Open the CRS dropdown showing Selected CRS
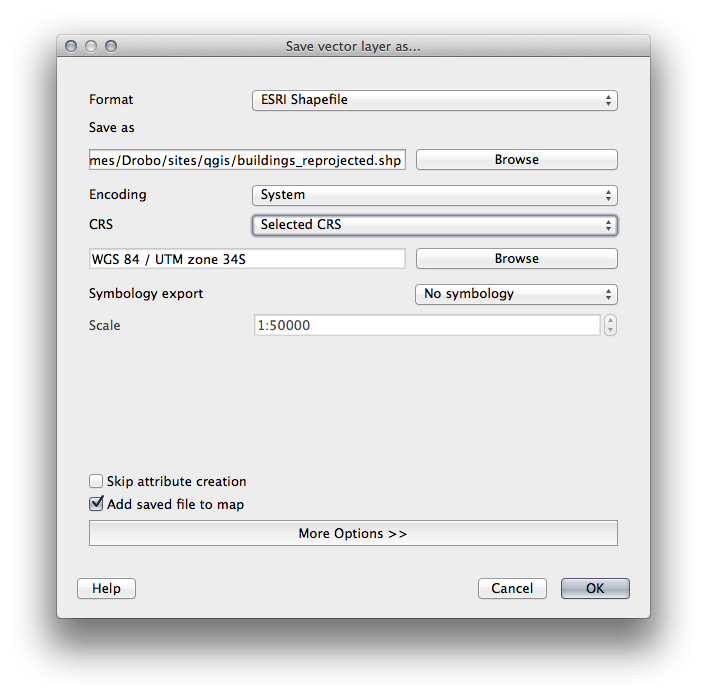This screenshot has height=697, width=707. point(434,225)
